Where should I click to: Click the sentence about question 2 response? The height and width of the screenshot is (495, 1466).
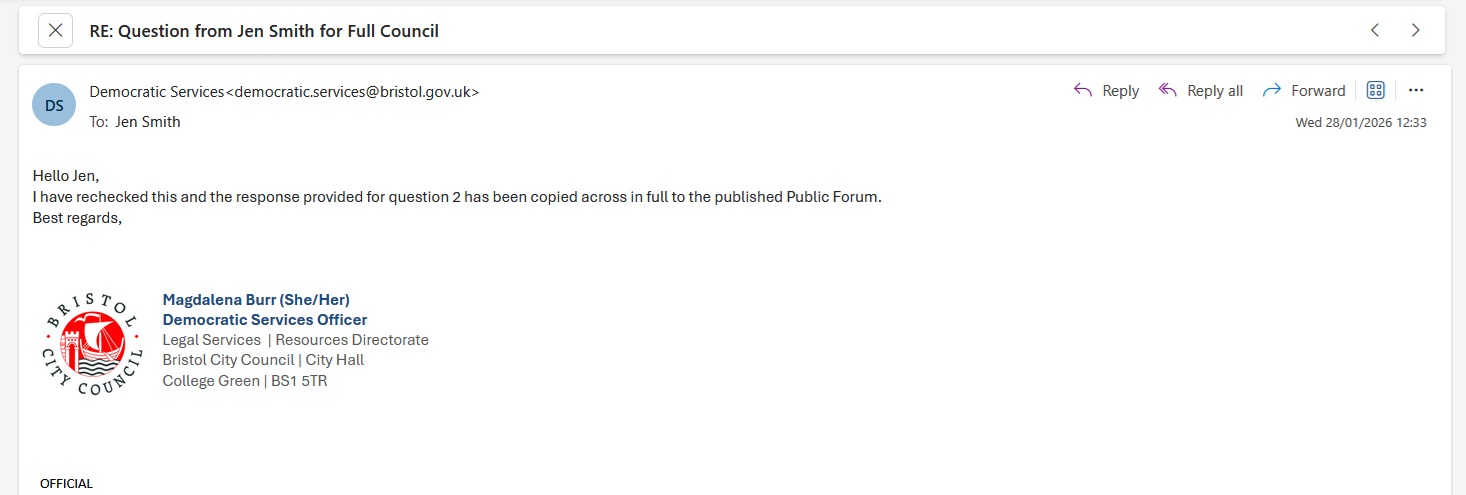pyautogui.click(x=457, y=197)
